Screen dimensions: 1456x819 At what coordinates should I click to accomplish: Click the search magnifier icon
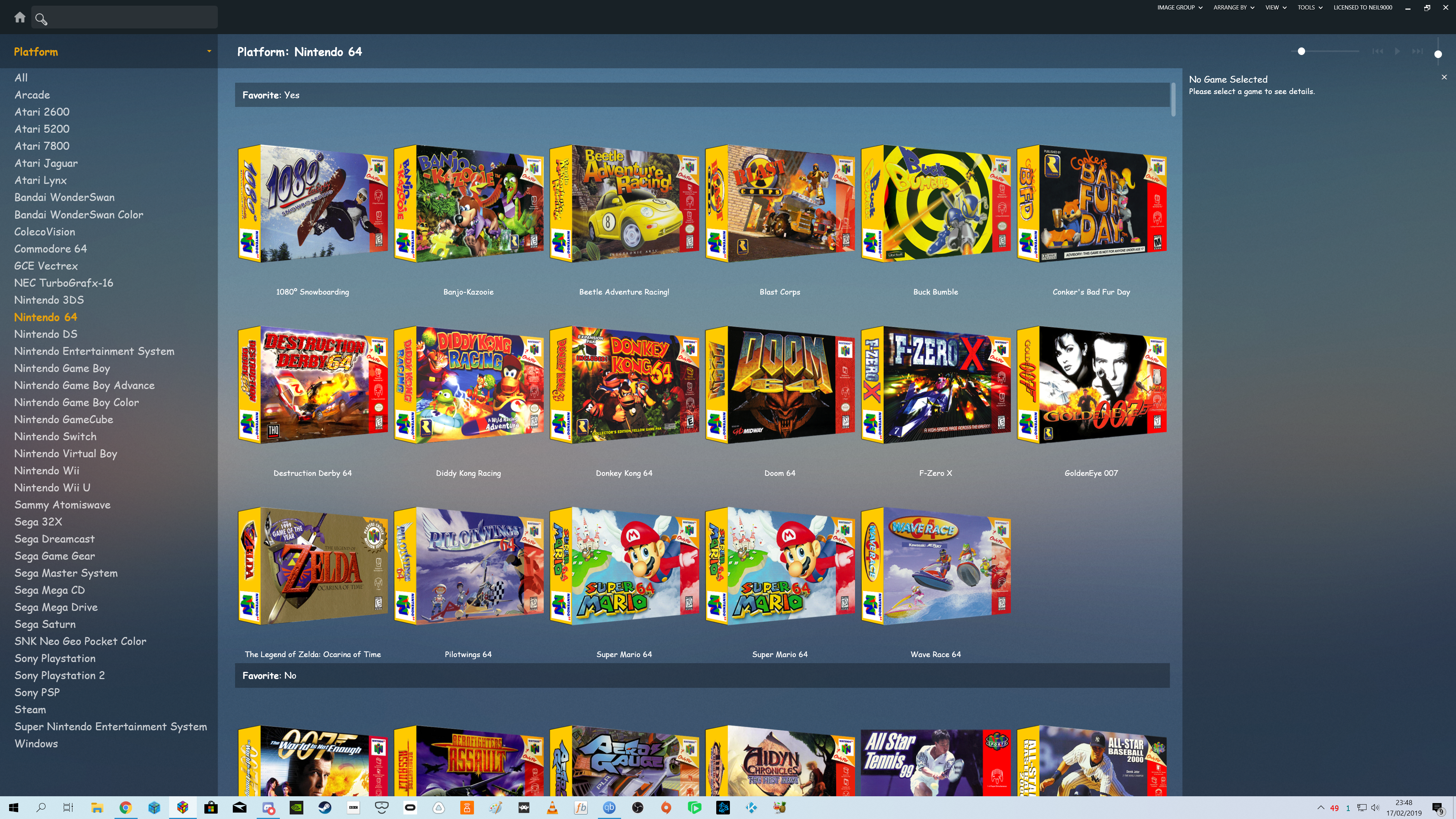tap(41, 19)
